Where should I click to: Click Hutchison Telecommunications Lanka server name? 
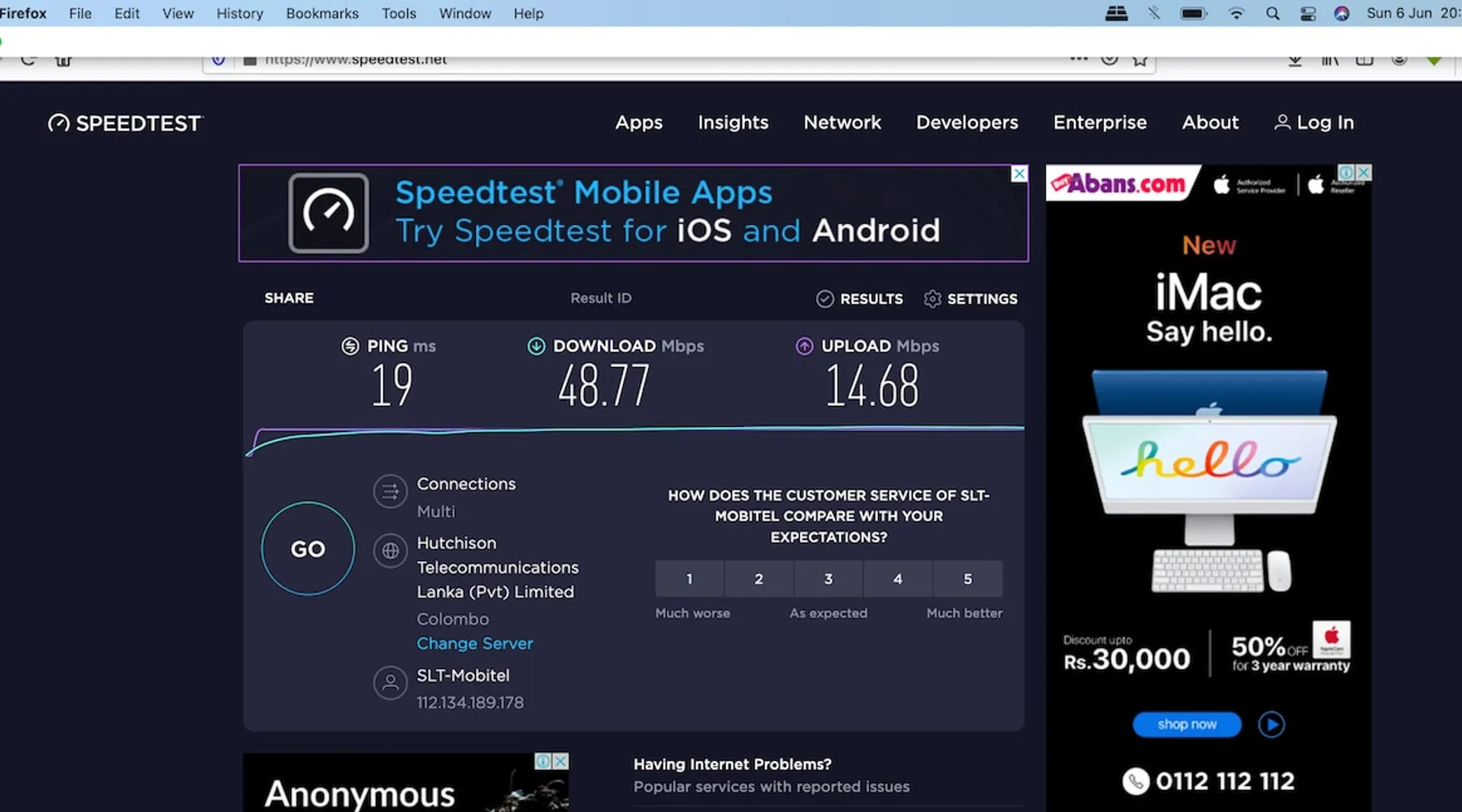point(498,568)
